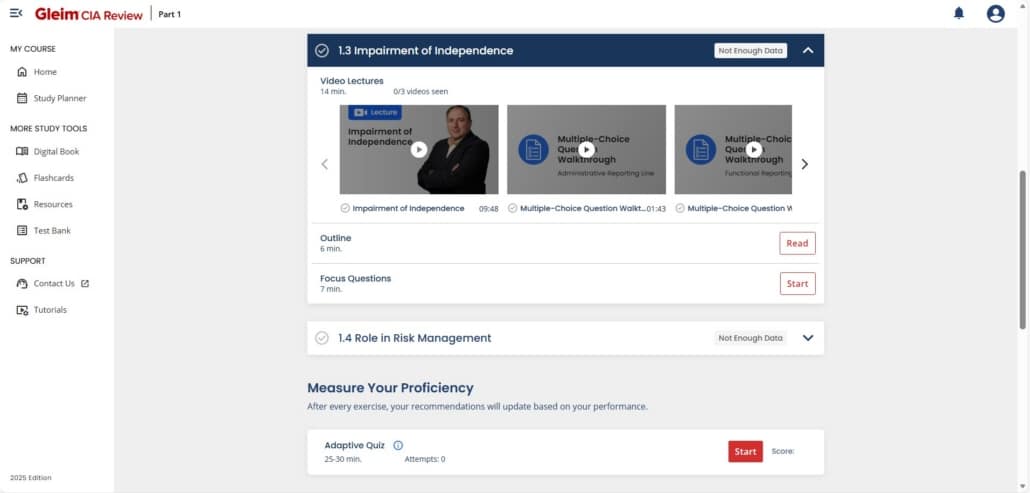Viewport: 1030px width, 493px height.
Task: Play the Functional Reporting walkthrough video
Action: coord(753,150)
